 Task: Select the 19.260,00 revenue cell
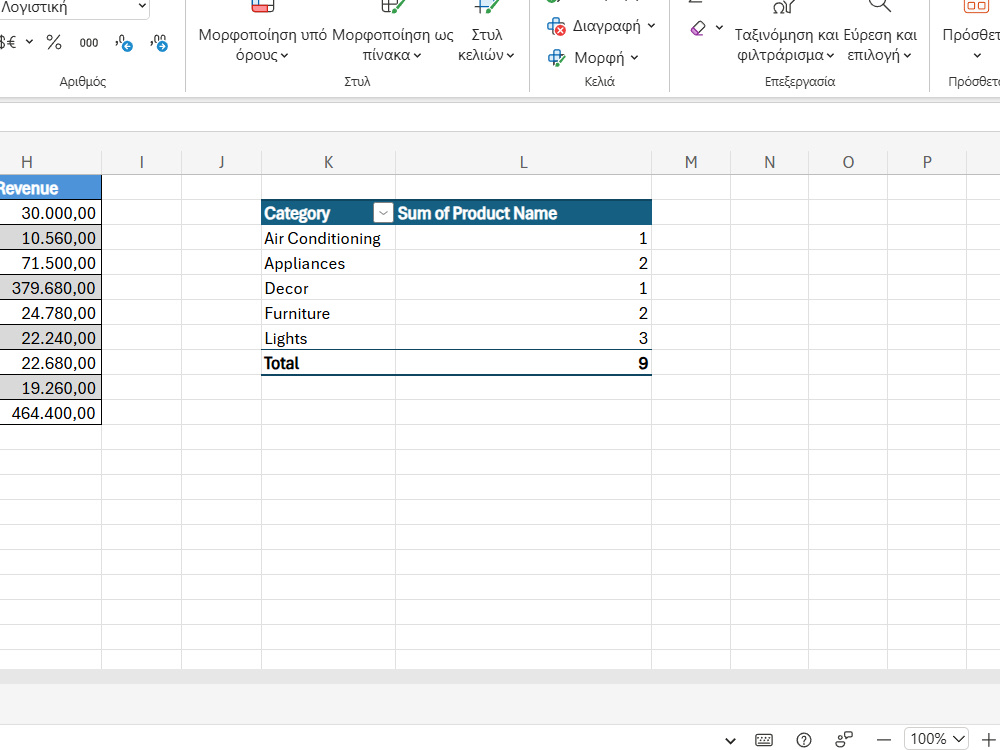(x=50, y=387)
